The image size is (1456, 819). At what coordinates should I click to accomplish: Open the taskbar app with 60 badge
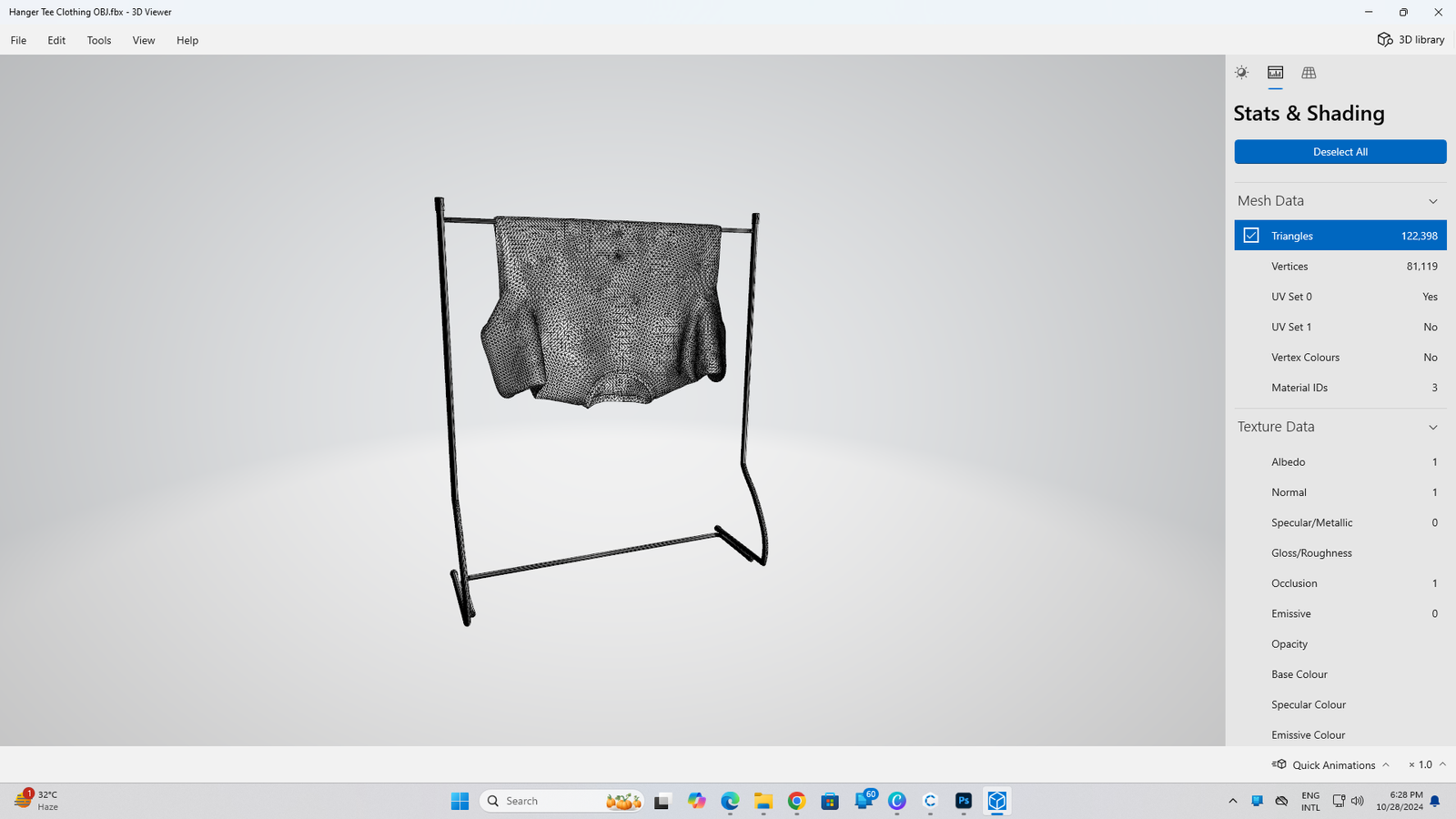coord(864,800)
